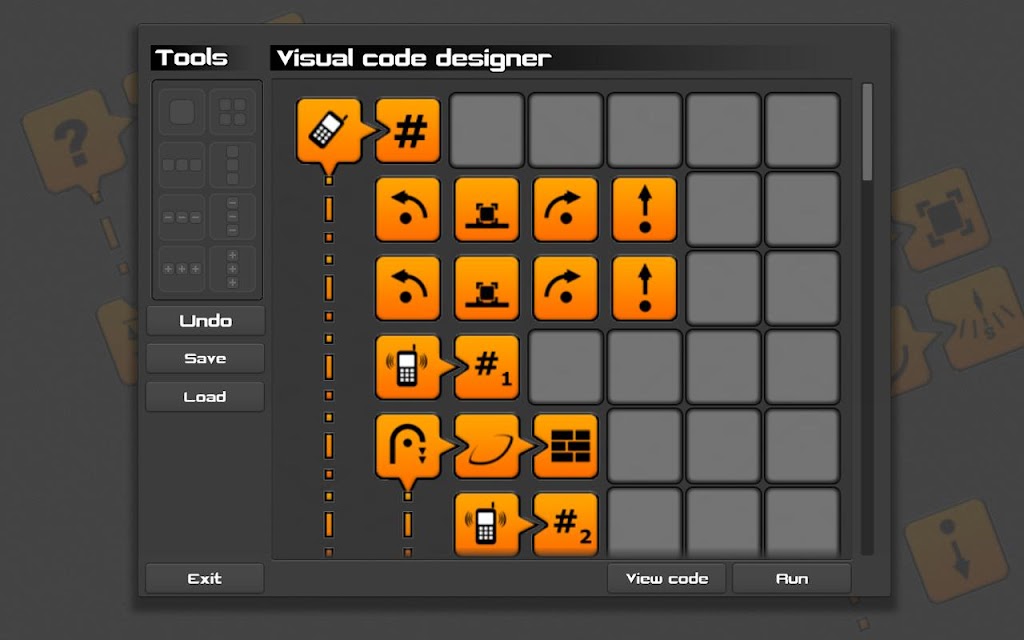Select the vertical minus-signs column tool
Image resolution: width=1024 pixels, height=640 pixels.
point(232,217)
